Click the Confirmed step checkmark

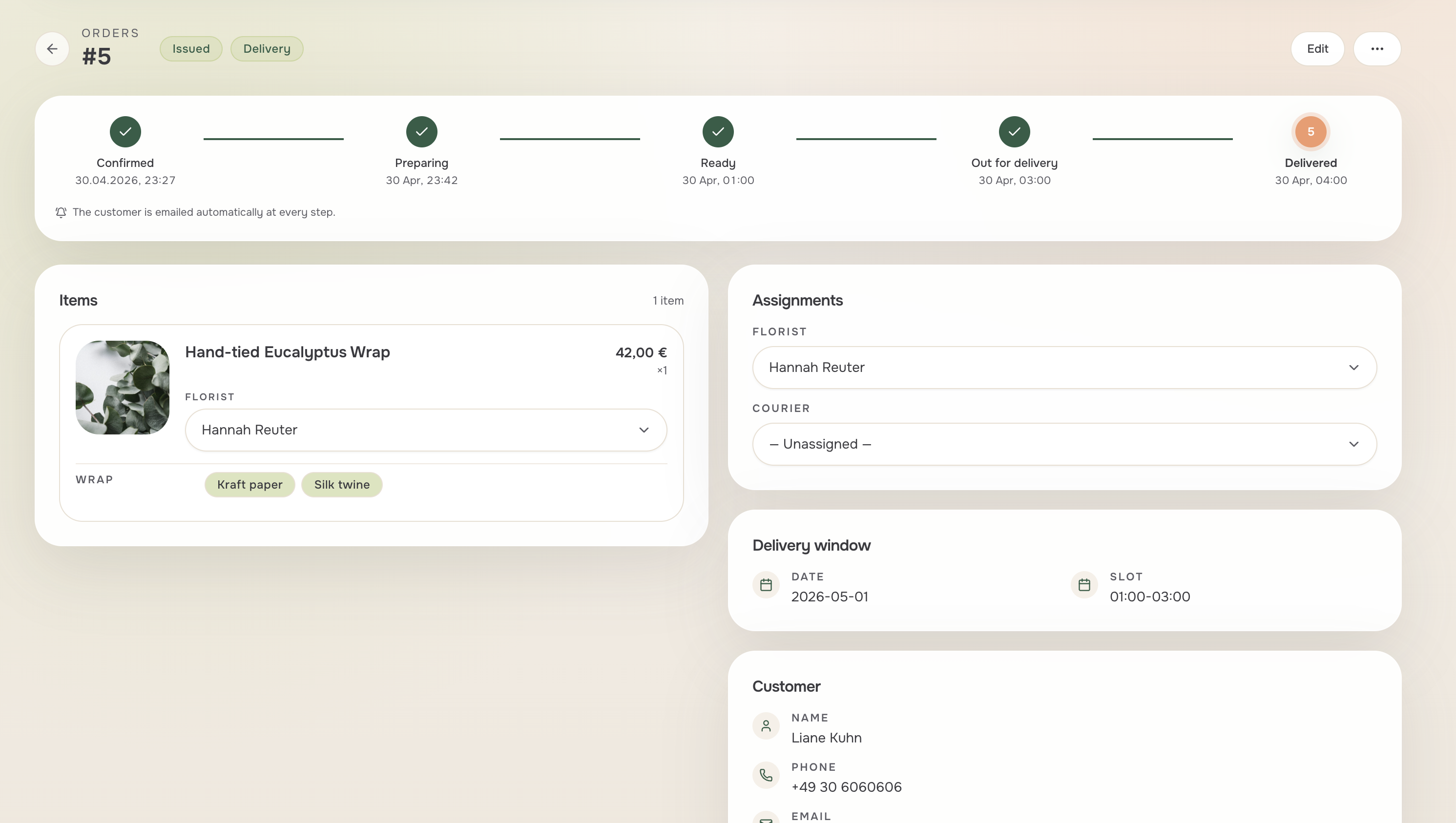[x=125, y=132]
